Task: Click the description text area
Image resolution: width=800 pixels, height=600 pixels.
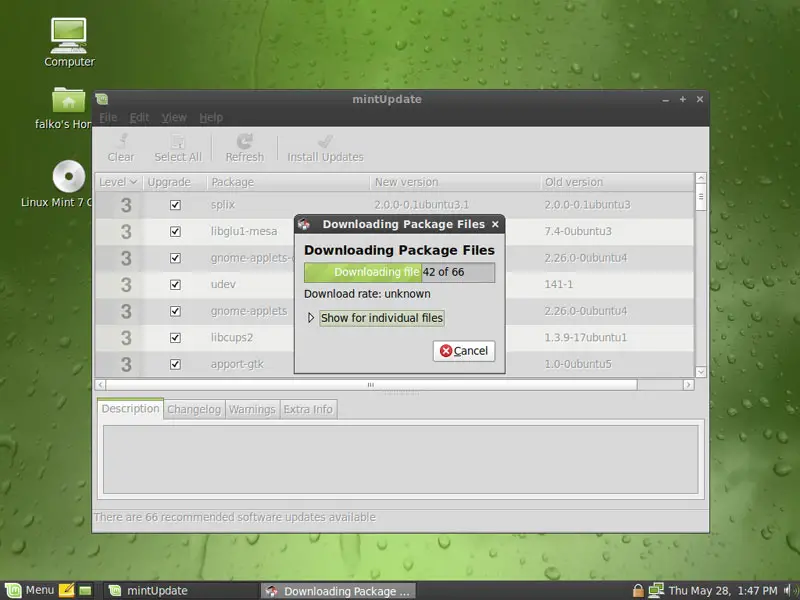Action: tap(401, 459)
